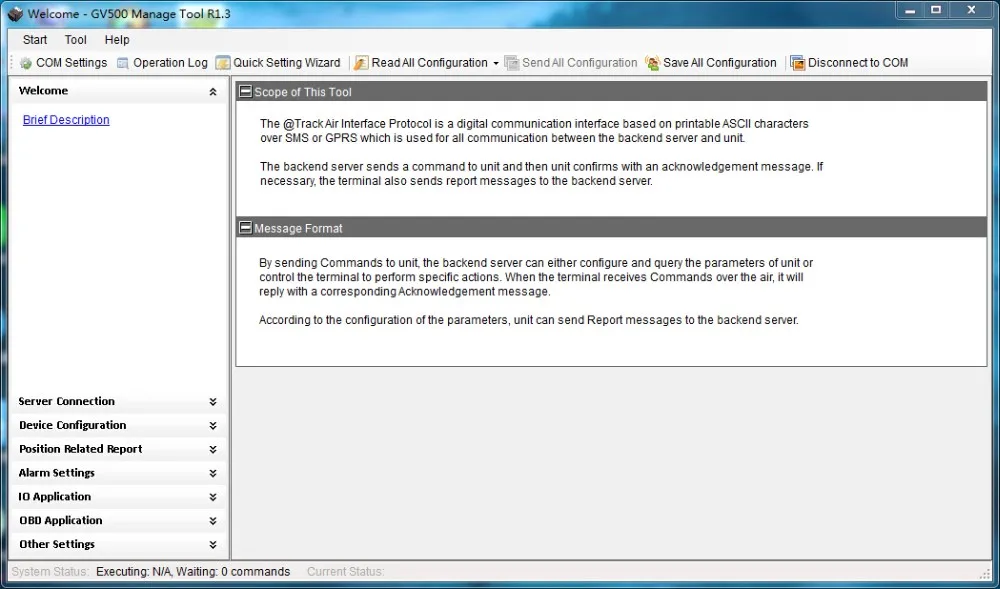Expand the Position Related Report chevron
1000x589 pixels.
(212, 450)
